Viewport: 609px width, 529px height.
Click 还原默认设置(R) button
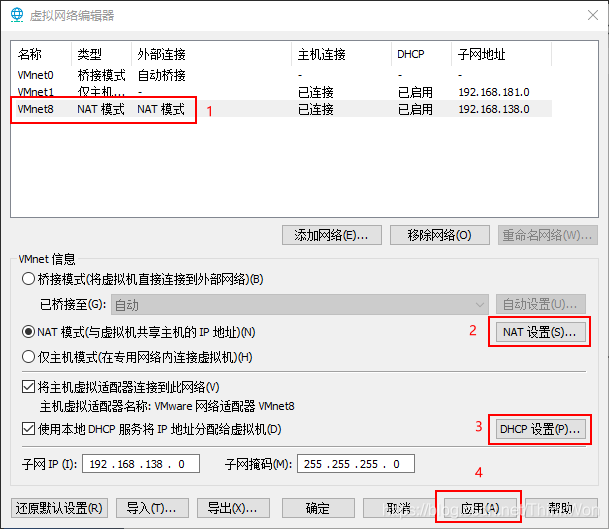tap(59, 508)
